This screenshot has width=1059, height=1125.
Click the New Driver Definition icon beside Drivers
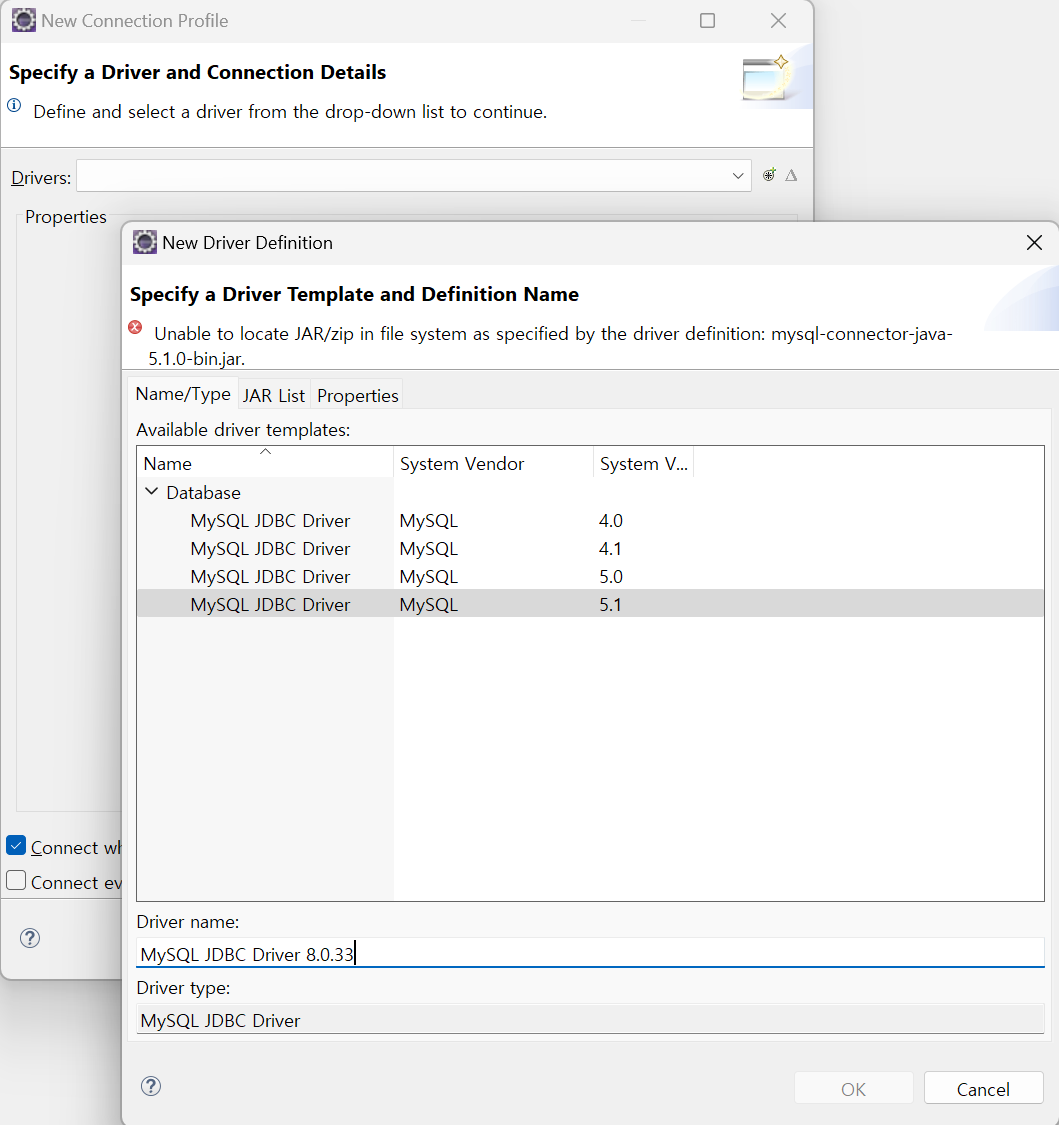coord(769,175)
